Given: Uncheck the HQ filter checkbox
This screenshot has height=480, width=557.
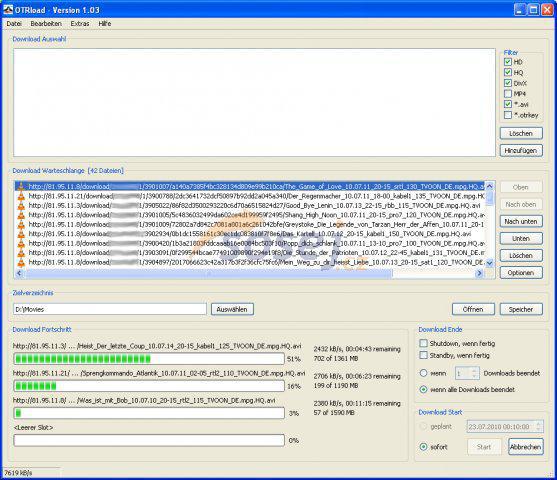Looking at the screenshot, I should coord(508,72).
